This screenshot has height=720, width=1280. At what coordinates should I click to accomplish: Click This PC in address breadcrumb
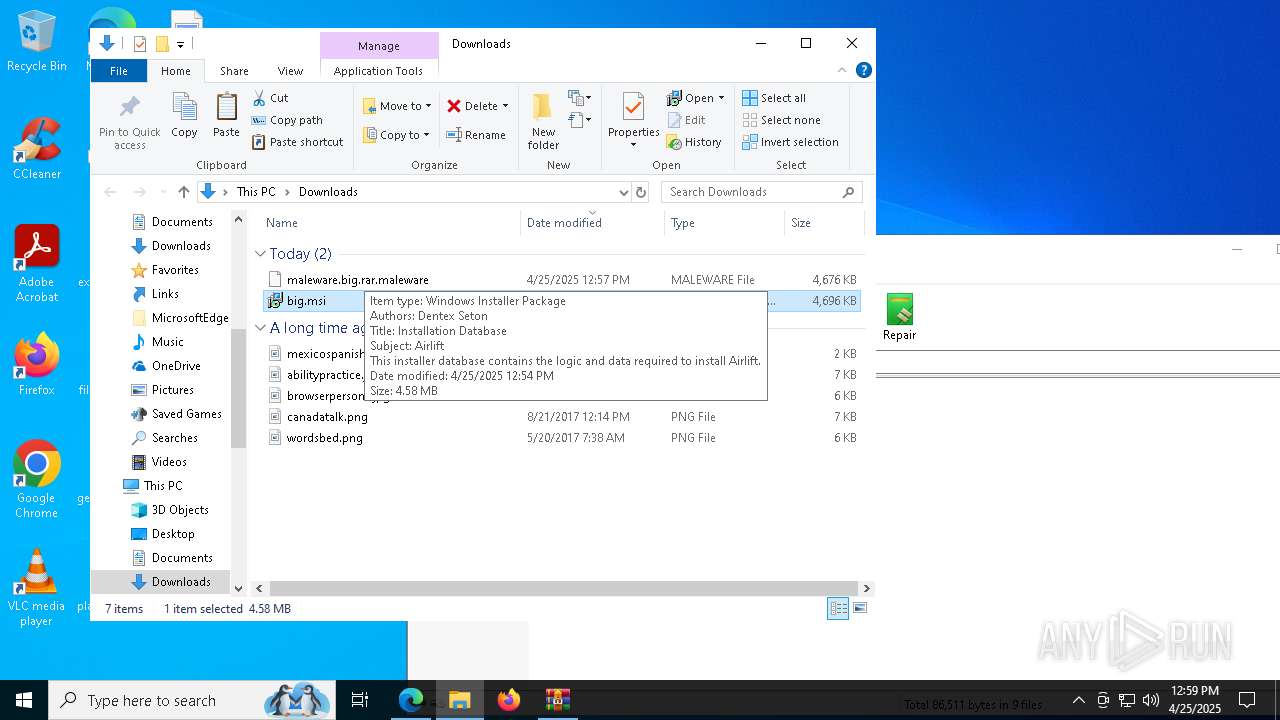coord(256,192)
